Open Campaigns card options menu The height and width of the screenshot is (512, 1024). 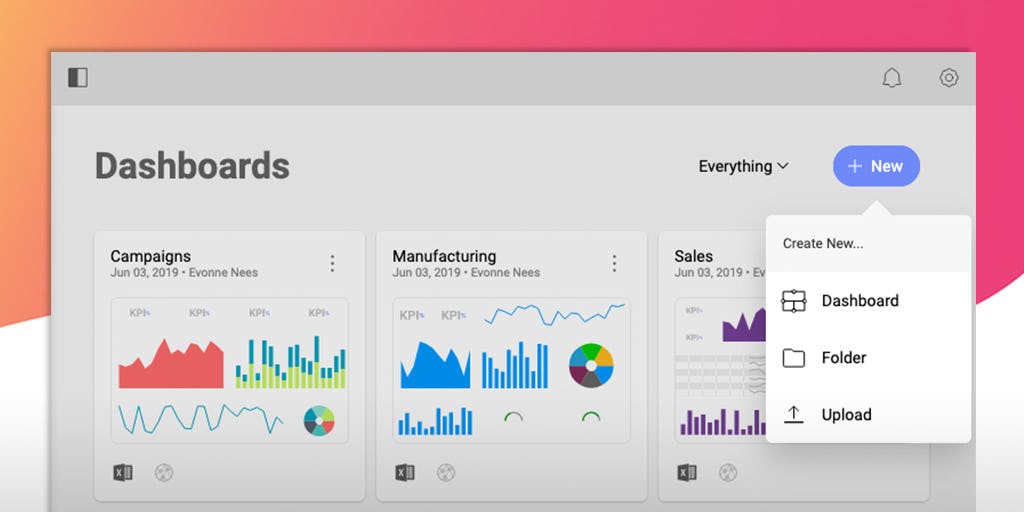tap(332, 263)
